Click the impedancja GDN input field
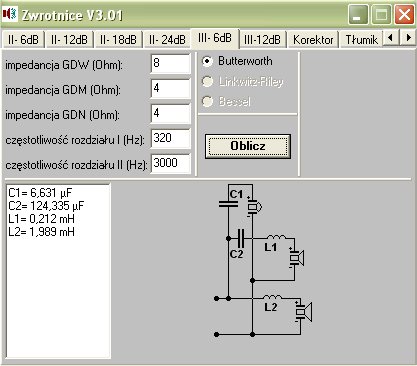This screenshot has height=366, width=417. tap(171, 114)
